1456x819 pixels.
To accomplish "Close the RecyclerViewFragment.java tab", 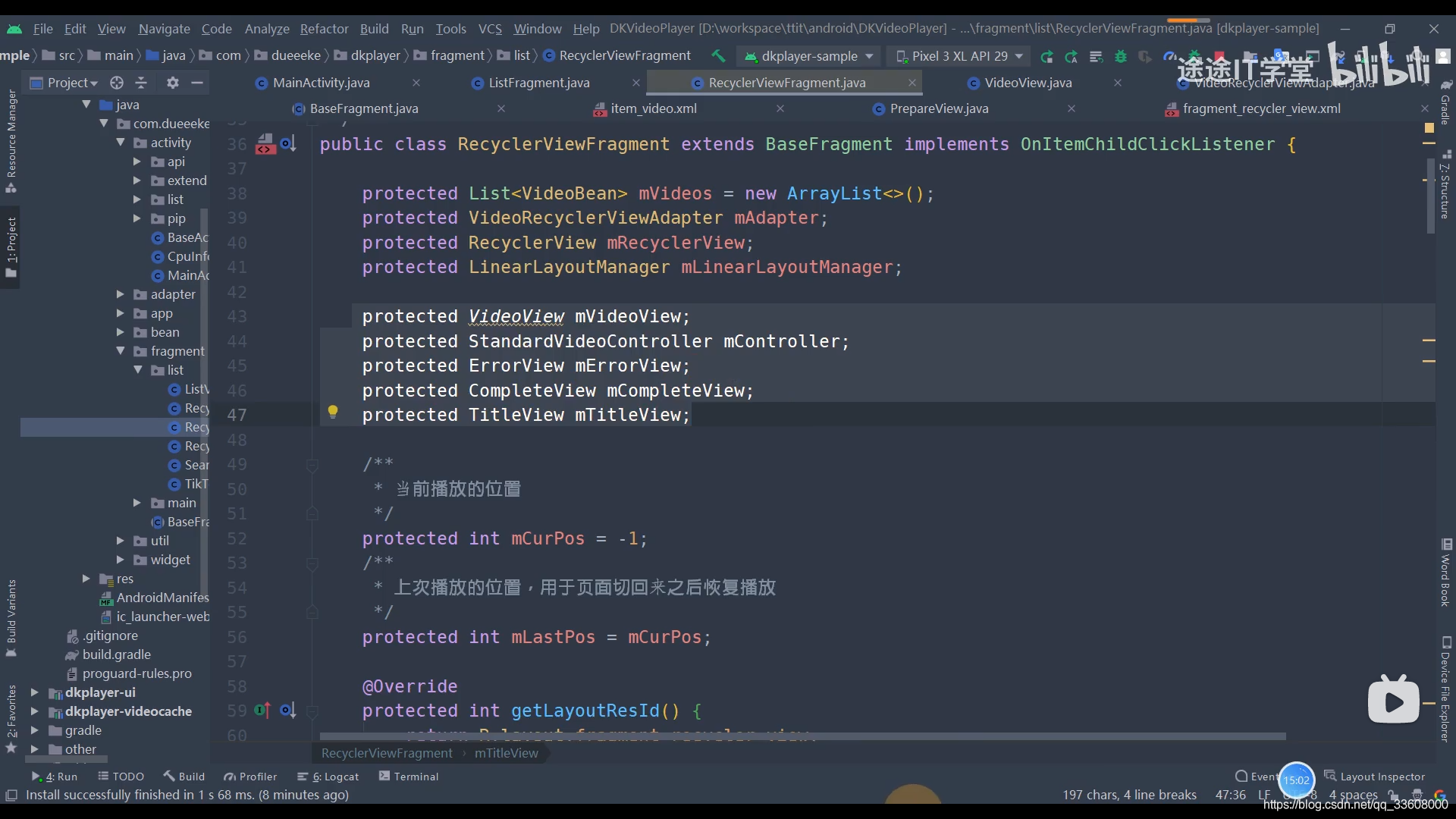I will pos(912,83).
